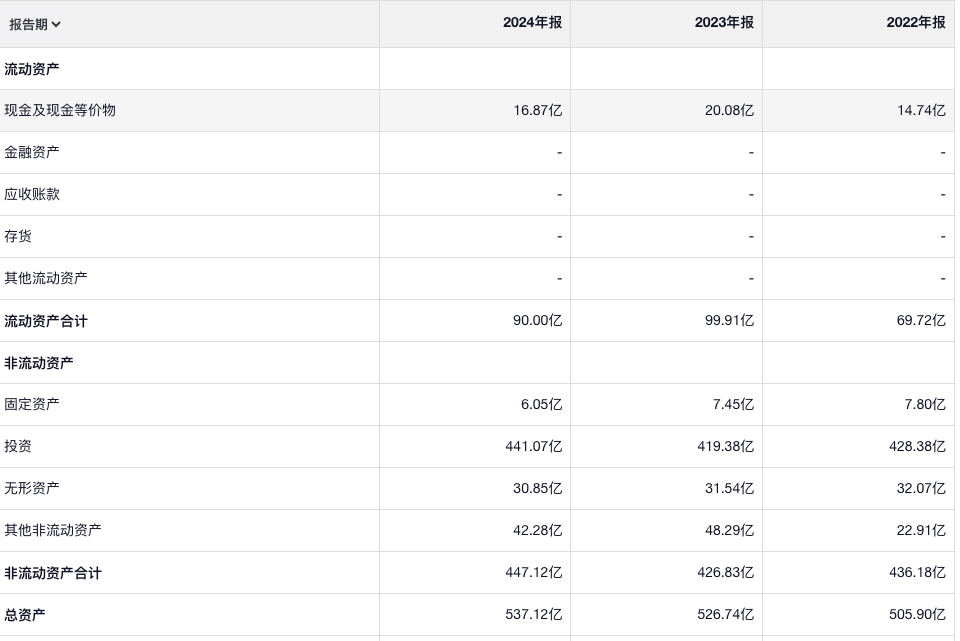Click the 无形资产 row label
Viewport: 960px width, 641px height.
32,488
